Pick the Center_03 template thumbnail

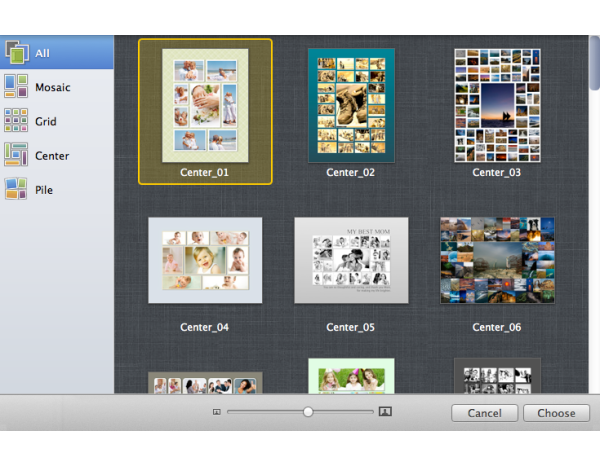click(x=497, y=105)
